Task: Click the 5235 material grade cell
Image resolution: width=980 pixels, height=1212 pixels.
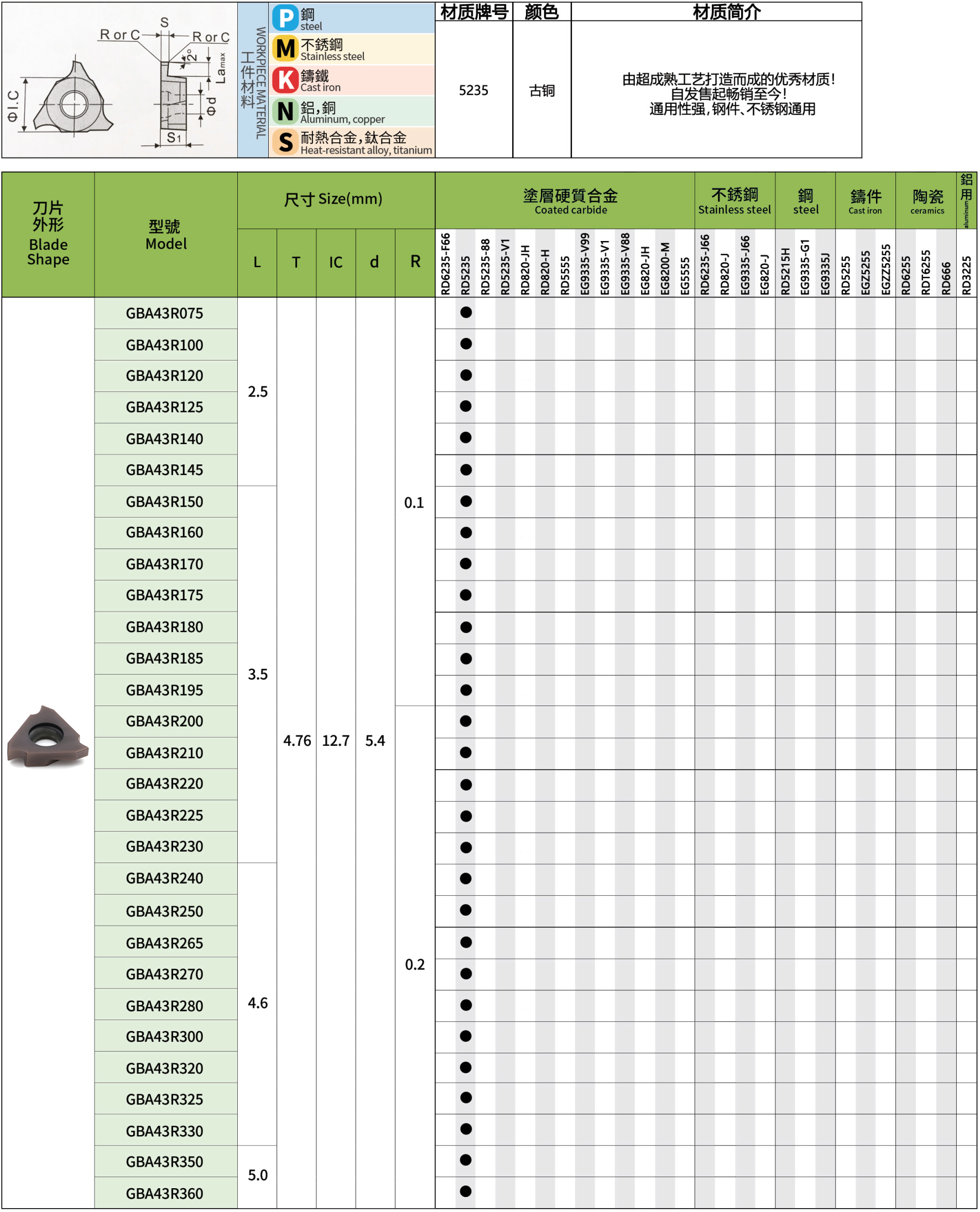Action: coord(473,90)
